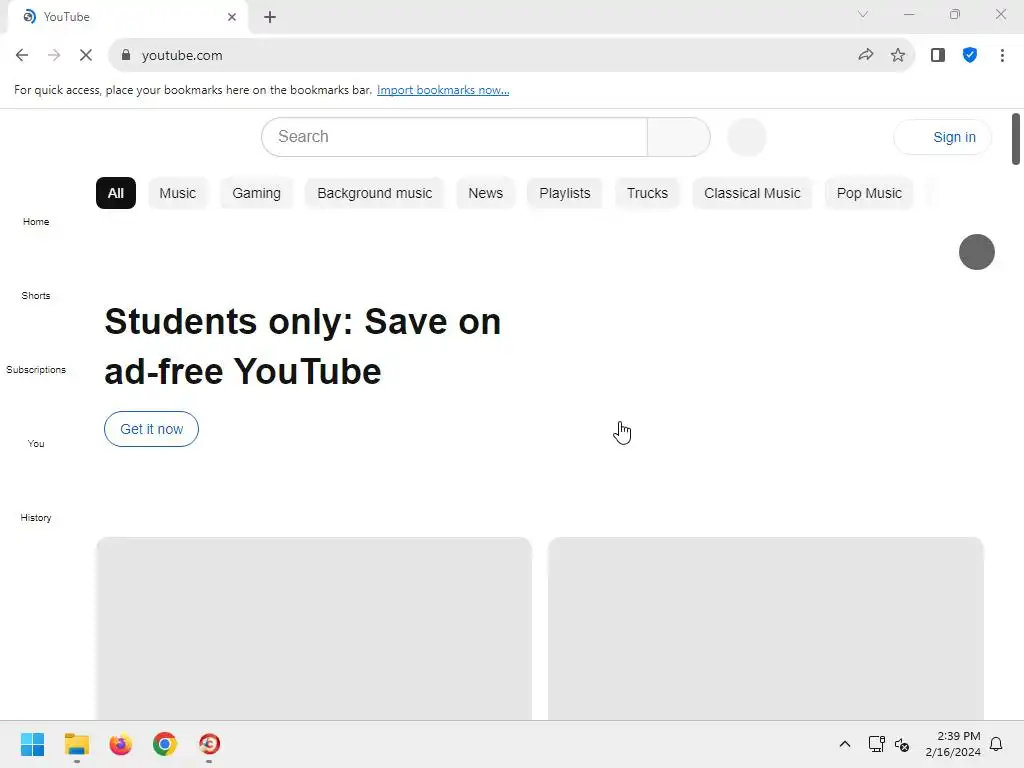Open Windows Start menu
The image size is (1024, 768).
[32, 744]
